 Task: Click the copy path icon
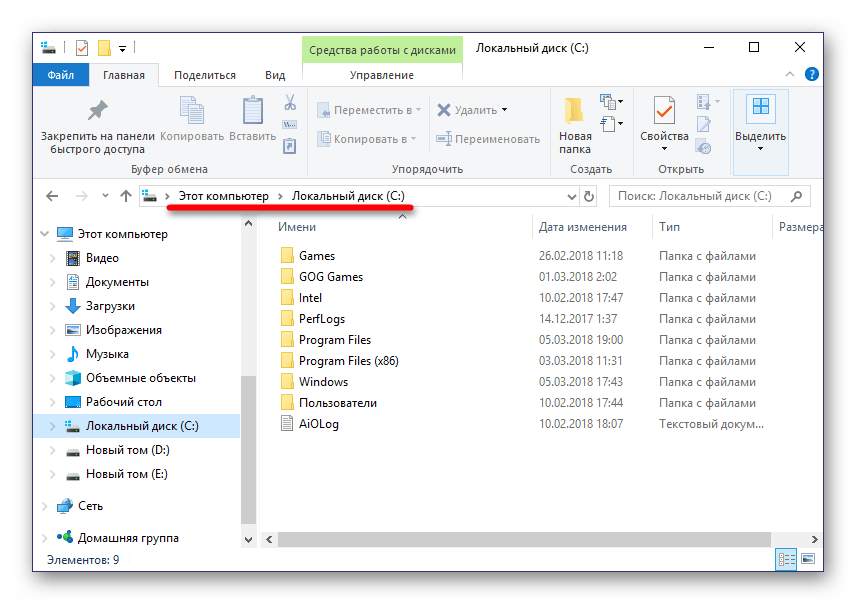[290, 125]
